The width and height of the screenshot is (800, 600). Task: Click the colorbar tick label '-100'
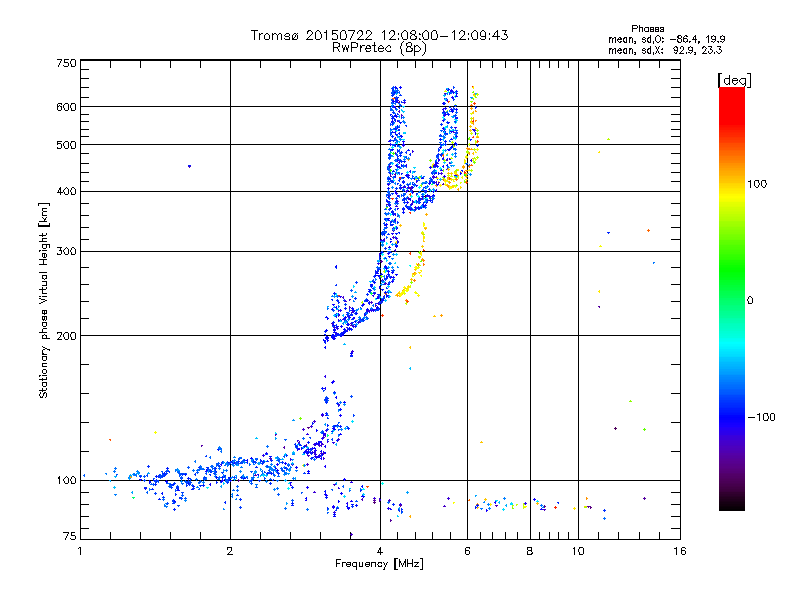pyautogui.click(x=762, y=417)
